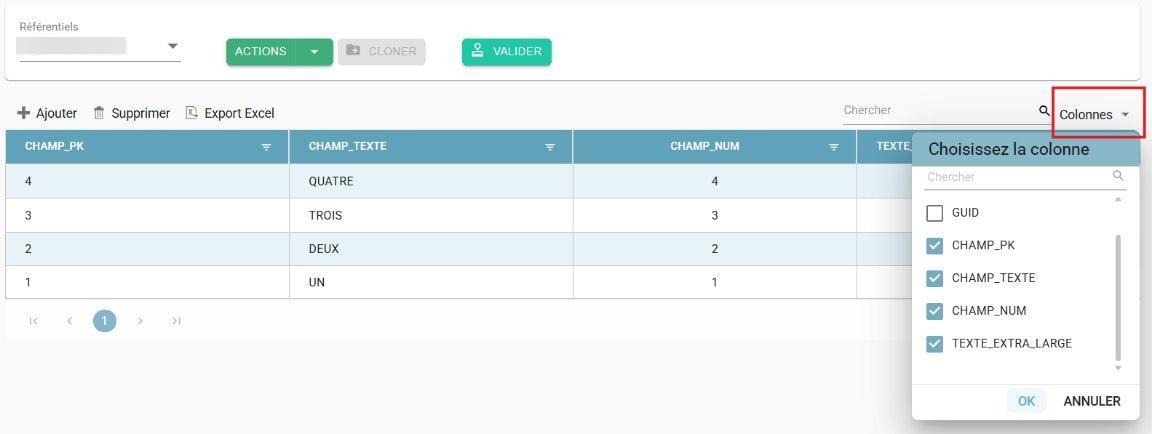1152x434 pixels.
Task: Uncheck the TEXTE_EXTRA_LARGE checkbox
Action: 935,344
